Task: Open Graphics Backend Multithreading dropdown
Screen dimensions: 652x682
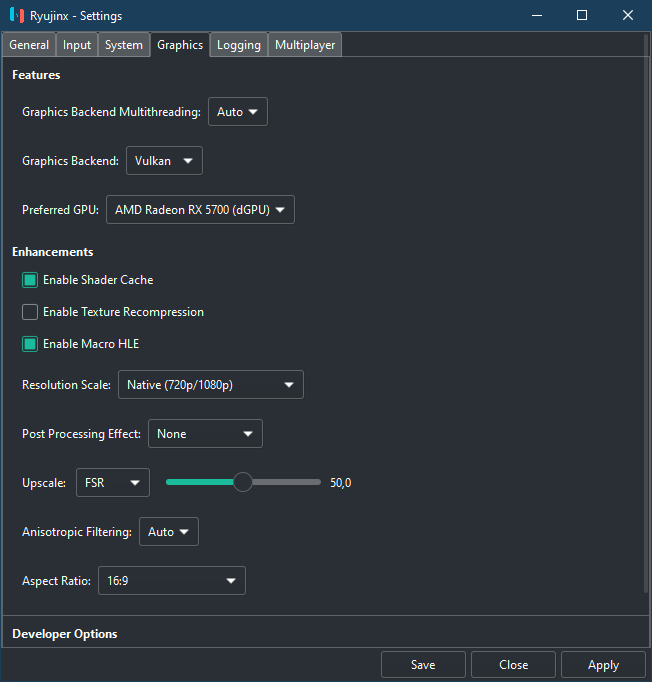Action: coord(238,112)
